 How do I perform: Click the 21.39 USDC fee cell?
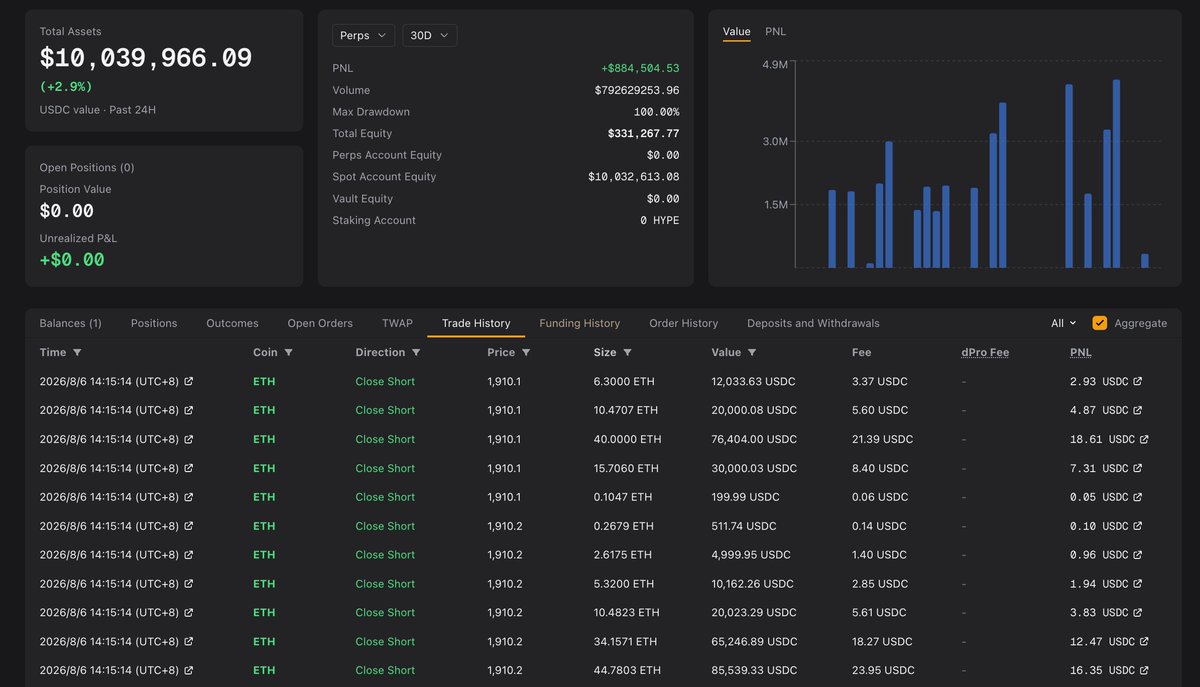[x=882, y=439]
